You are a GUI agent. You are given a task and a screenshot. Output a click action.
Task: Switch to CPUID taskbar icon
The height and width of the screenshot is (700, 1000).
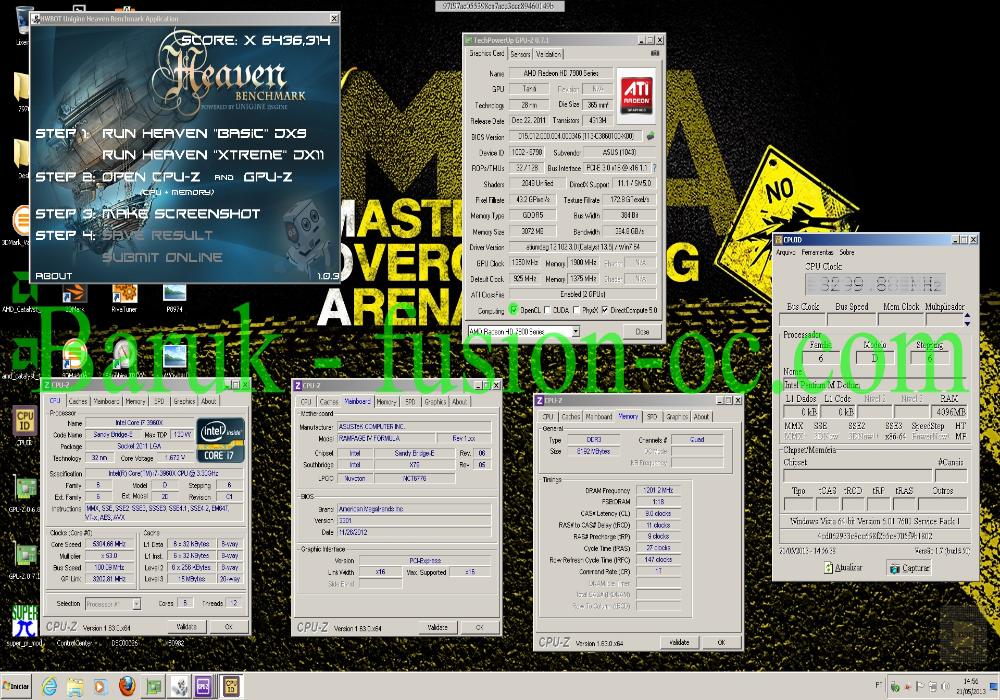pos(231,687)
